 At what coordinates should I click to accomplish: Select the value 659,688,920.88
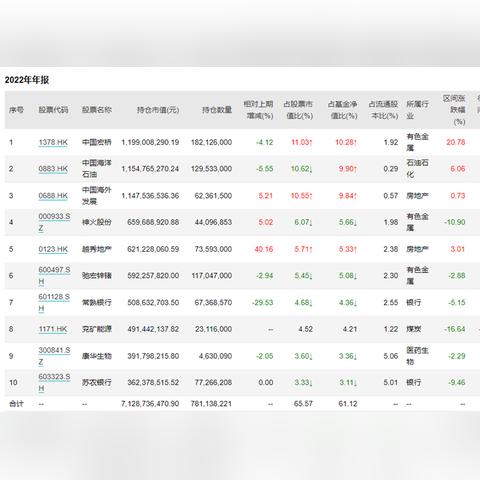click(153, 222)
